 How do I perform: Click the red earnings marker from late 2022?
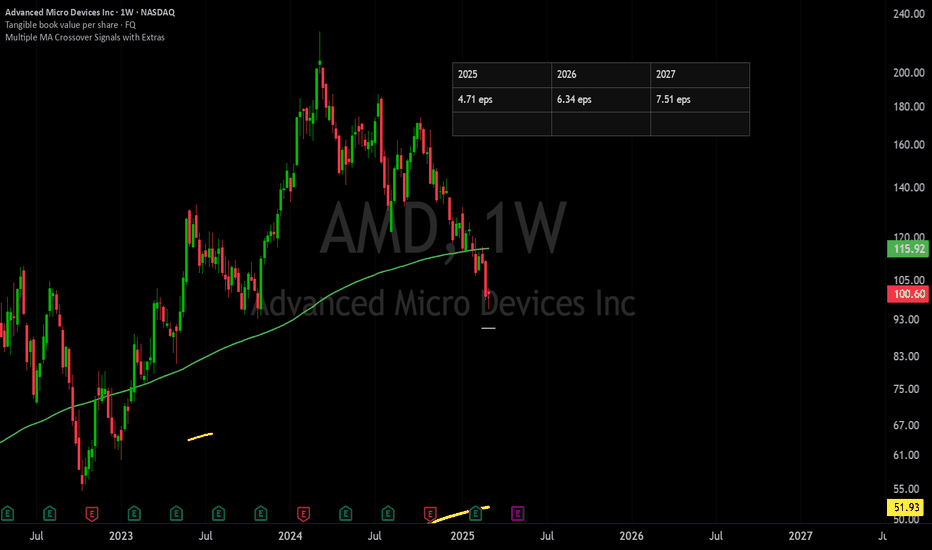(x=92, y=513)
